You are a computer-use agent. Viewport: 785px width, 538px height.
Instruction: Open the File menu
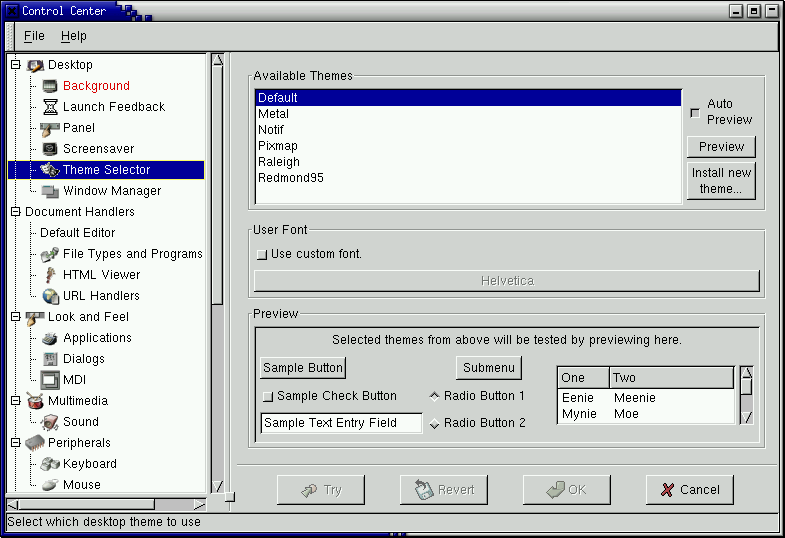(34, 36)
